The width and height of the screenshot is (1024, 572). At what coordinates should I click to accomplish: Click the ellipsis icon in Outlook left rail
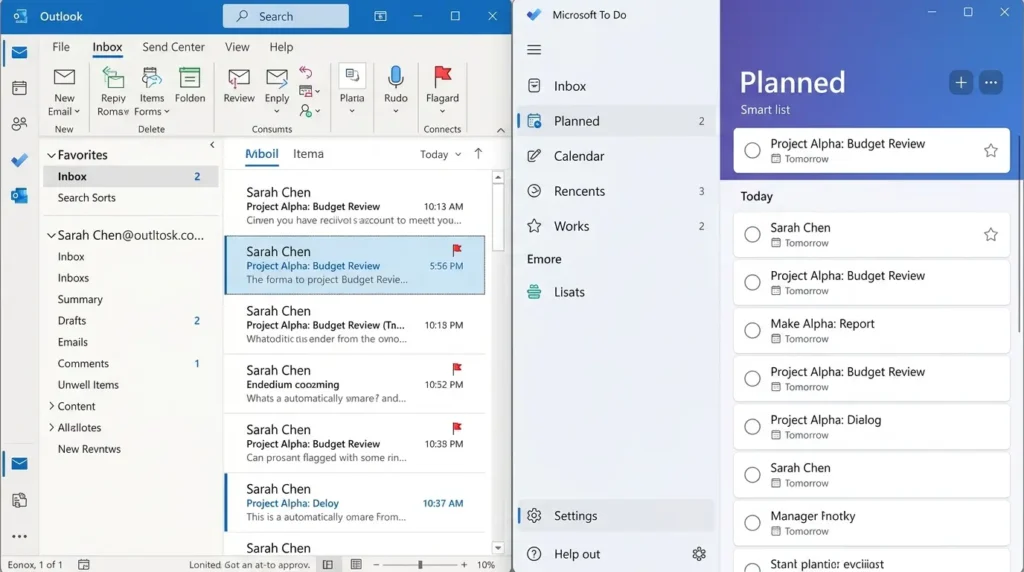pos(20,536)
